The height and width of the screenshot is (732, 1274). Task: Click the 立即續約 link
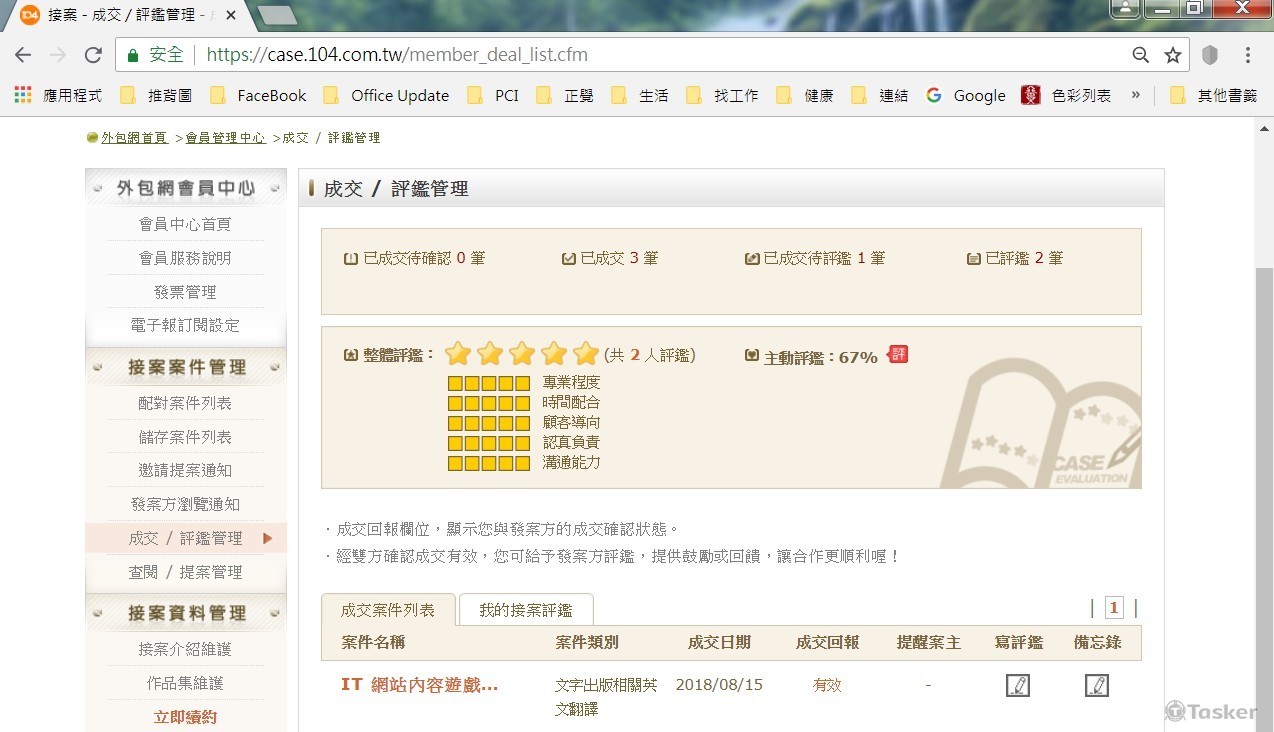pyautogui.click(x=185, y=717)
